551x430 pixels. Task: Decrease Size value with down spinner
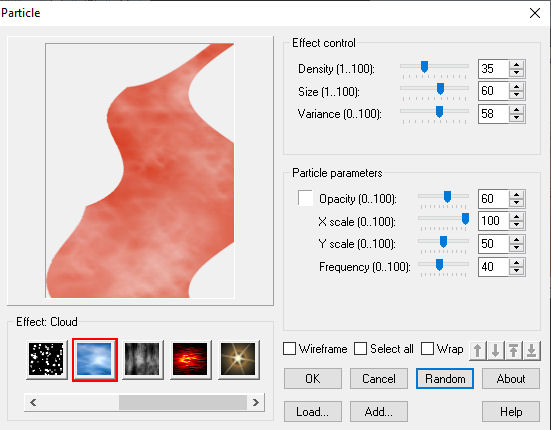(516, 95)
